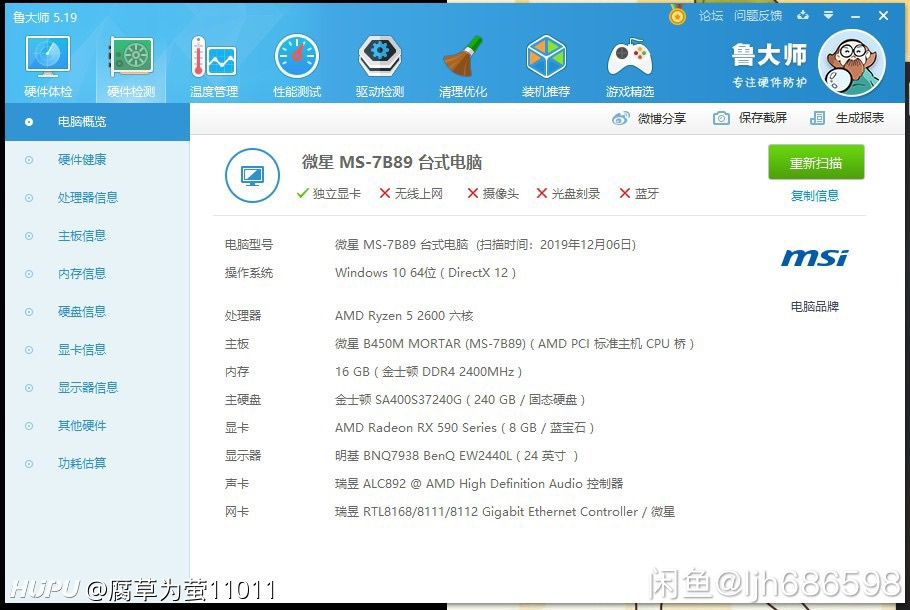Click the 瑞昱 RTL8168 network card value
This screenshot has height=610, width=910.
[x=505, y=512]
